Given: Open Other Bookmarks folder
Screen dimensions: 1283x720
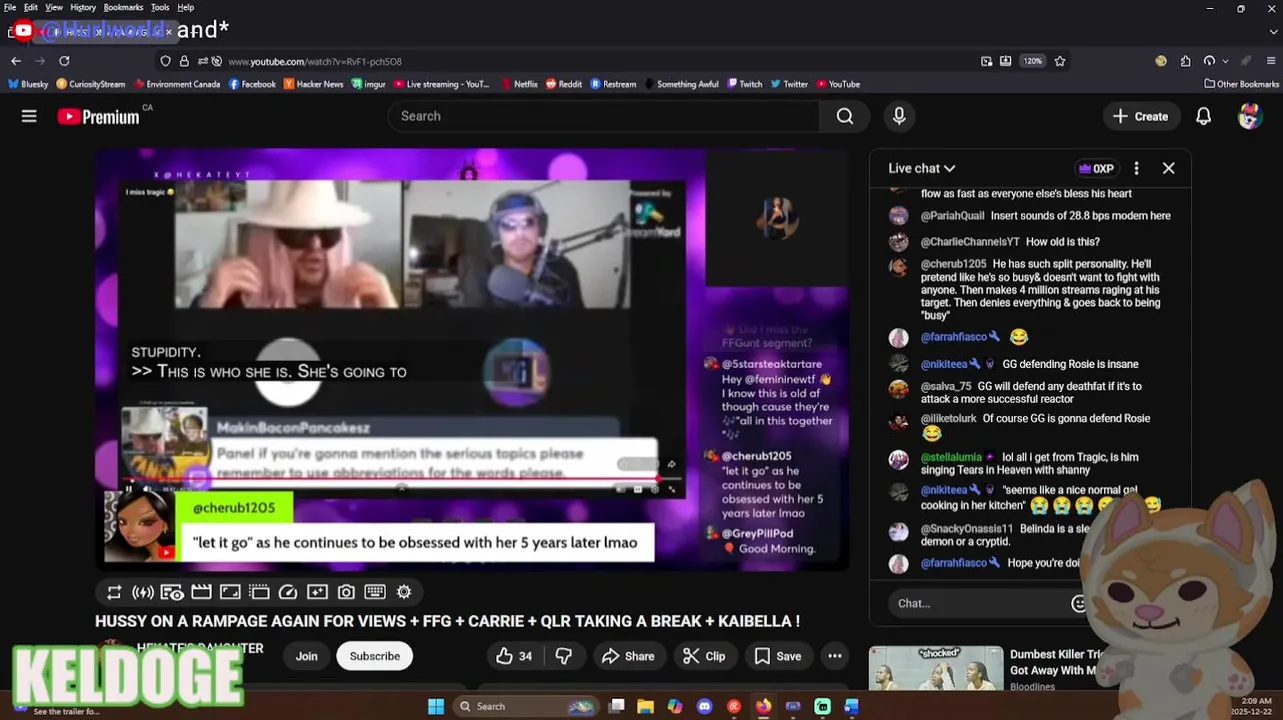Looking at the screenshot, I should 1241,84.
